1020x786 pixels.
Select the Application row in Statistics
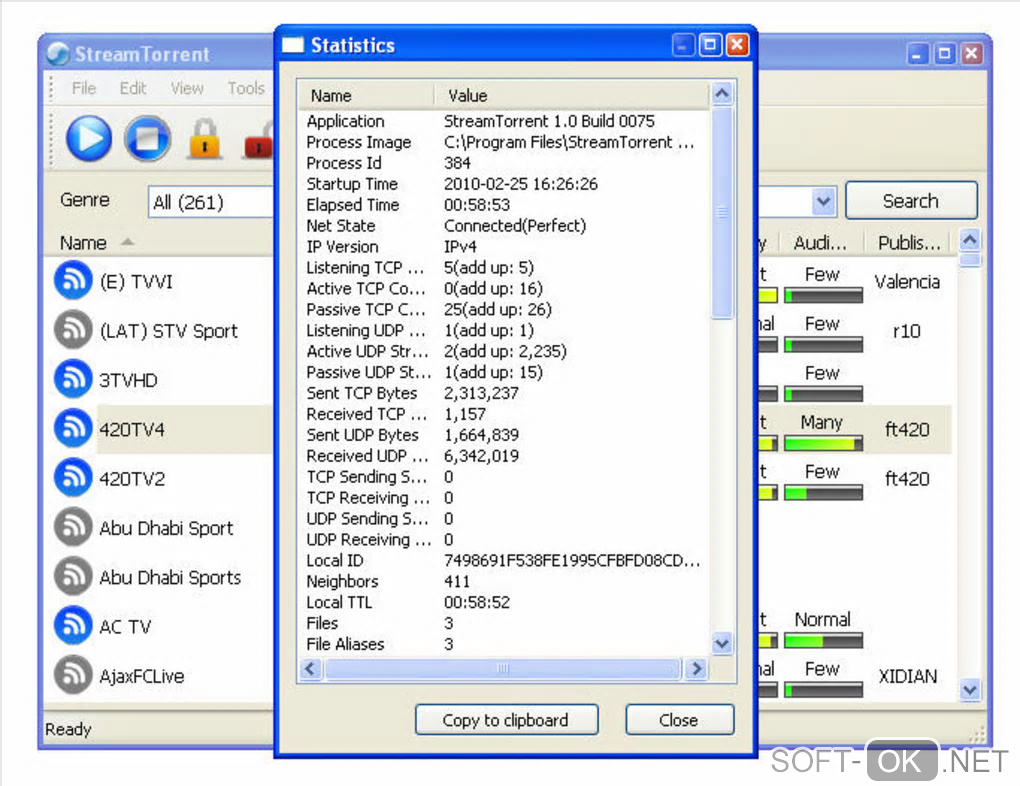[504, 121]
